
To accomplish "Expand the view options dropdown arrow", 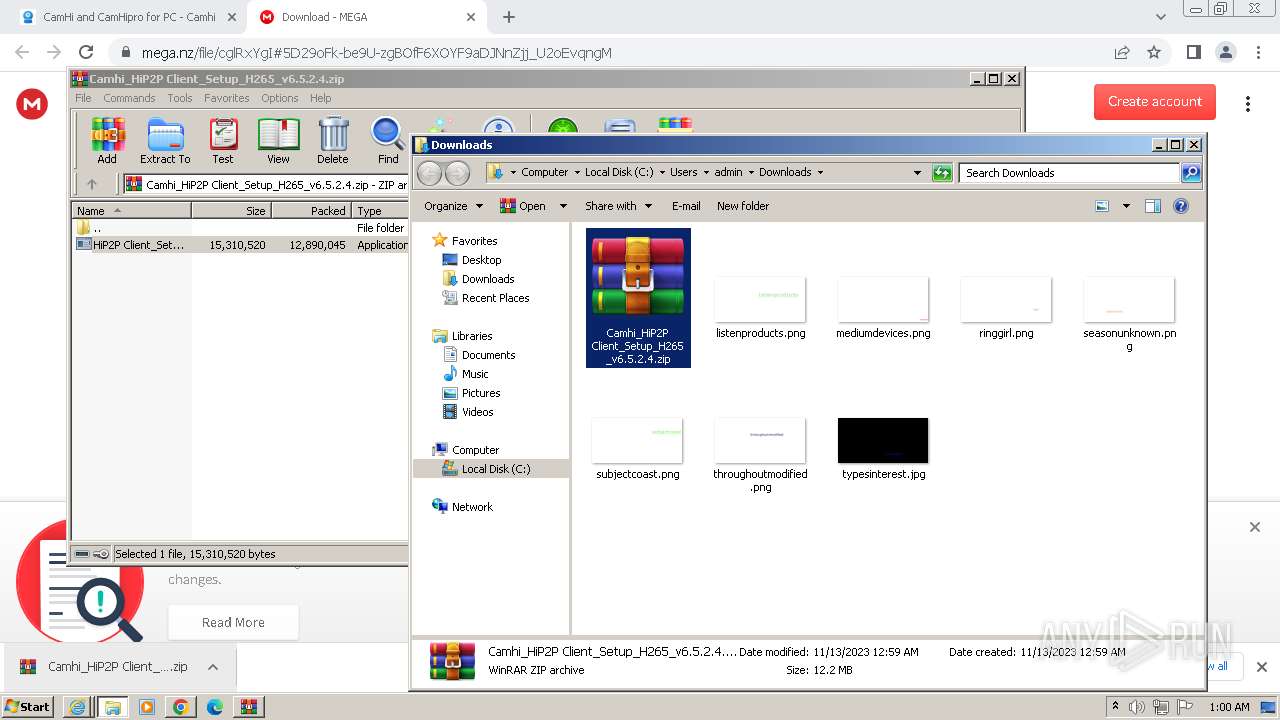I will click(1126, 206).
